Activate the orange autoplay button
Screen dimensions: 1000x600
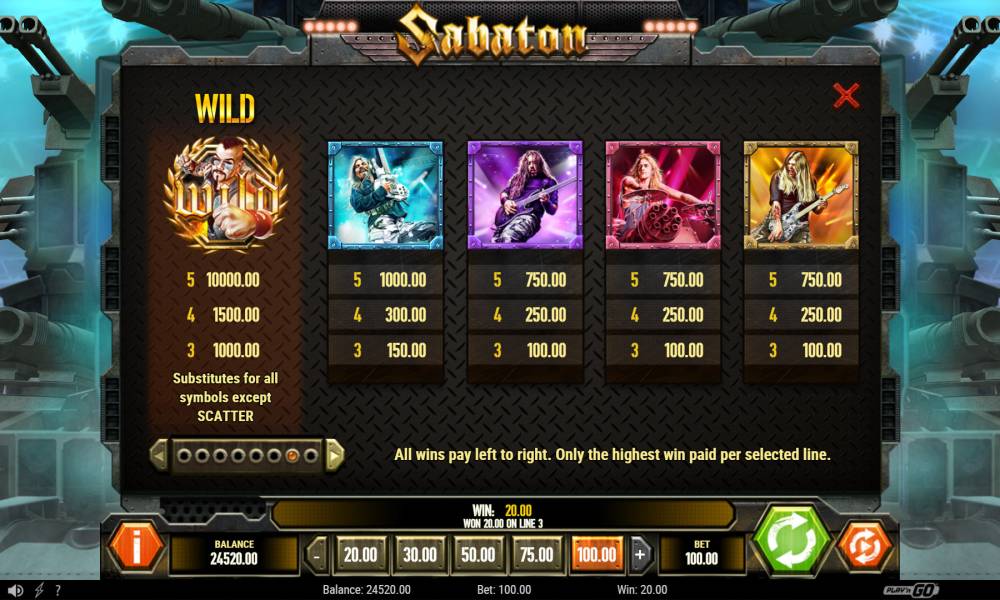[864, 546]
